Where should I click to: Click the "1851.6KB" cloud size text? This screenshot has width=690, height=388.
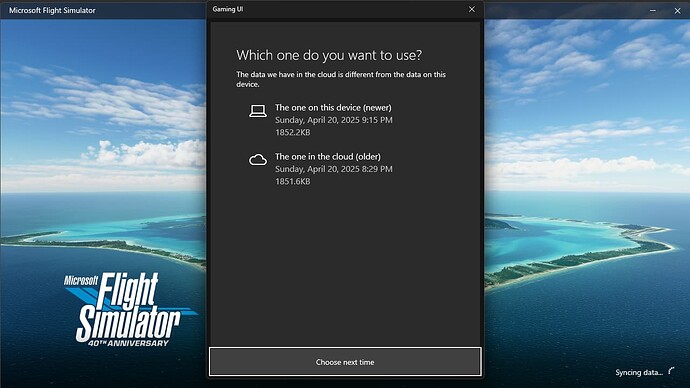coord(293,181)
